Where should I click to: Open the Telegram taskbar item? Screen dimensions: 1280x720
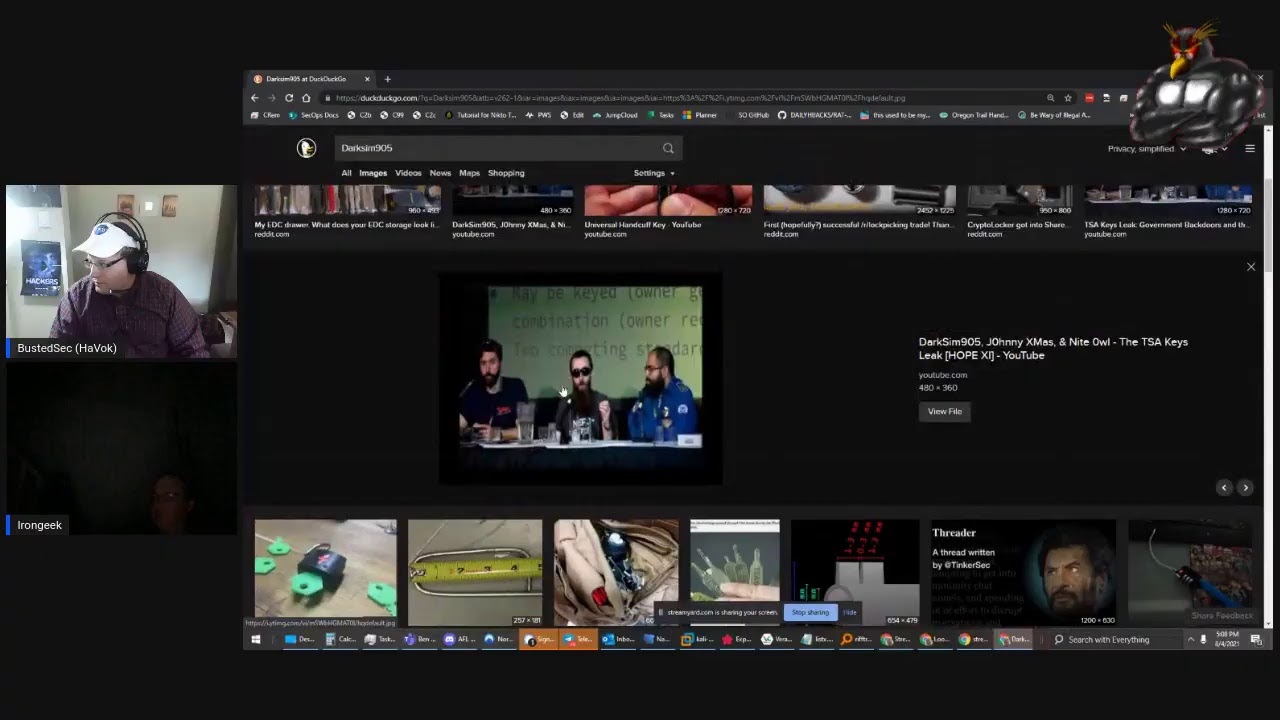pos(579,640)
